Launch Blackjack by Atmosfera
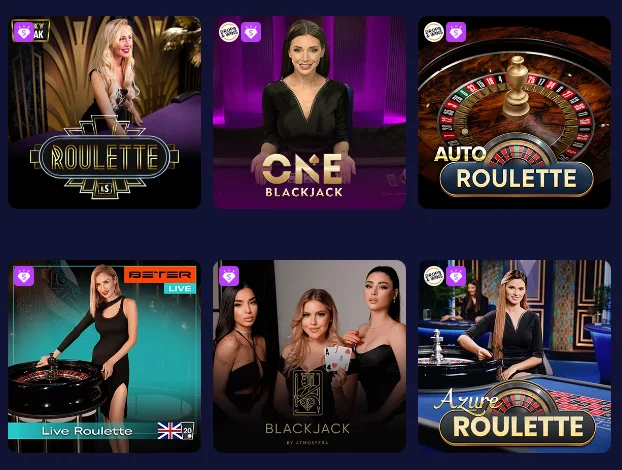The image size is (622, 470). pos(309,356)
